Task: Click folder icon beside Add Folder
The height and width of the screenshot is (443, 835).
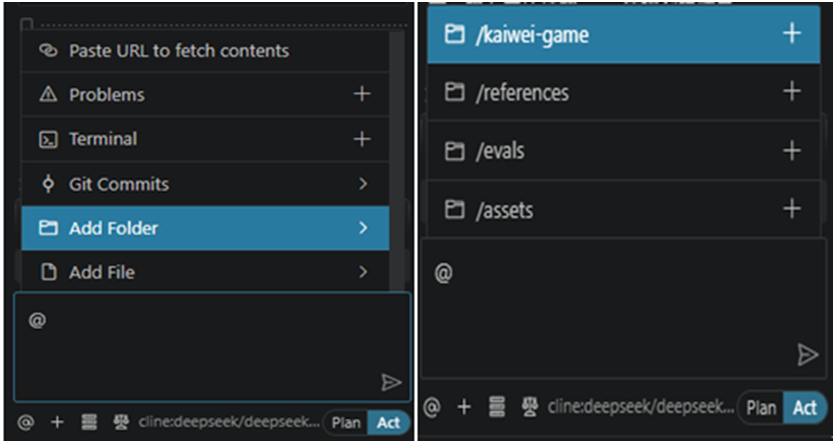Action: [48, 228]
